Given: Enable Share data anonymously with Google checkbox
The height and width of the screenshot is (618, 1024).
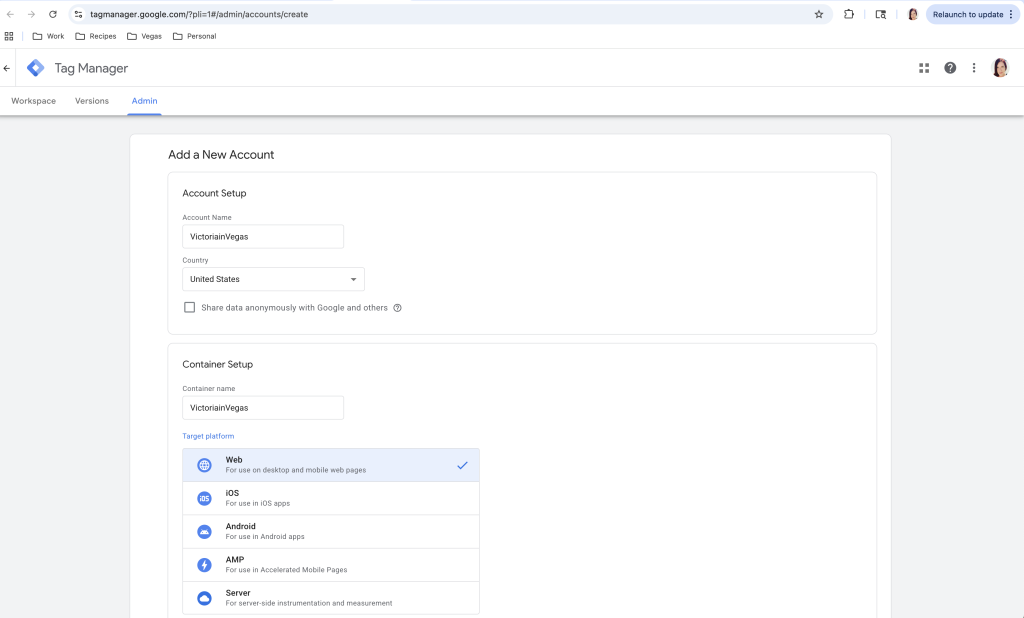Looking at the screenshot, I should click(x=189, y=308).
